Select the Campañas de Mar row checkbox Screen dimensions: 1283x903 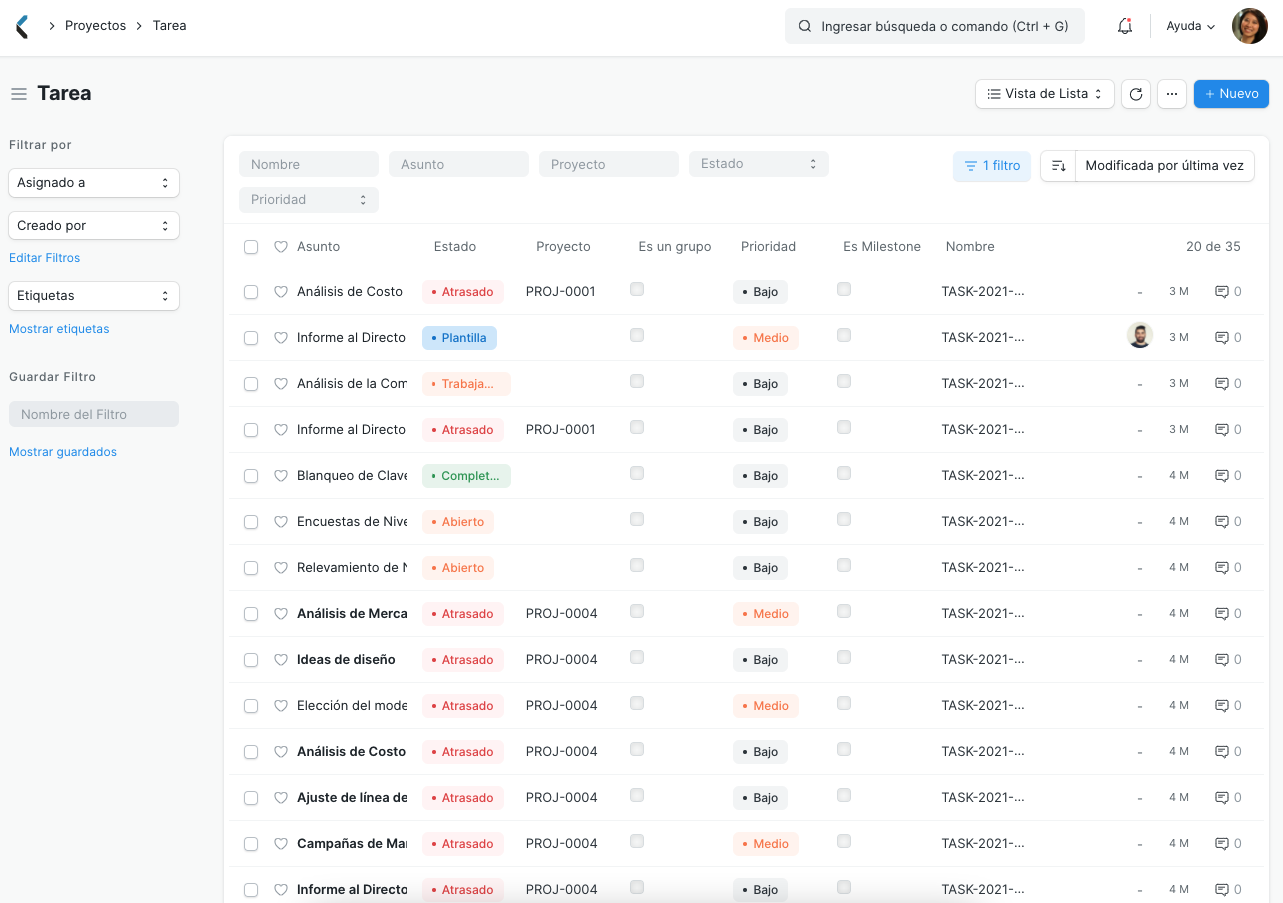click(x=251, y=844)
